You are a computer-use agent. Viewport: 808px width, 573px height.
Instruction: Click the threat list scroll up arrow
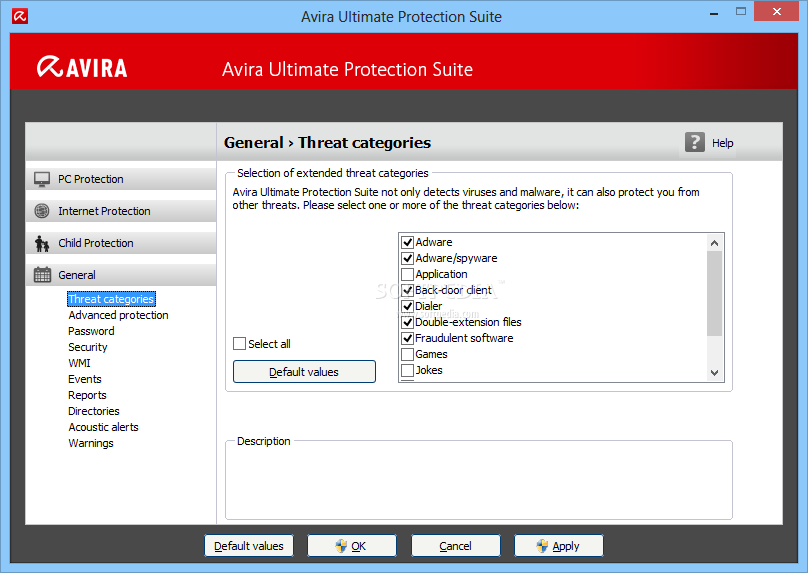(x=714, y=243)
